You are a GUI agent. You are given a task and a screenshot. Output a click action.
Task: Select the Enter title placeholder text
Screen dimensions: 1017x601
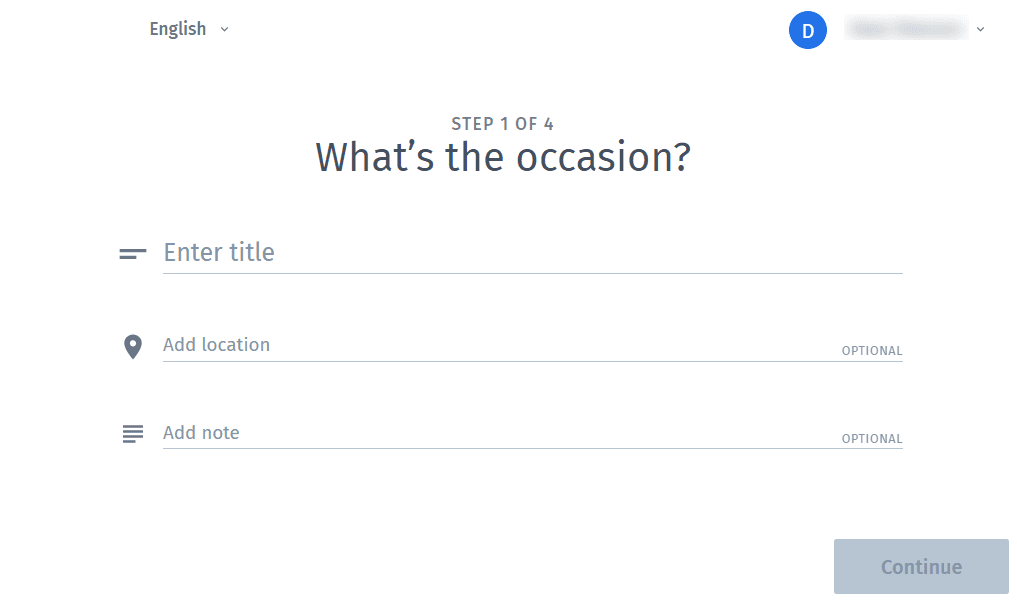219,252
